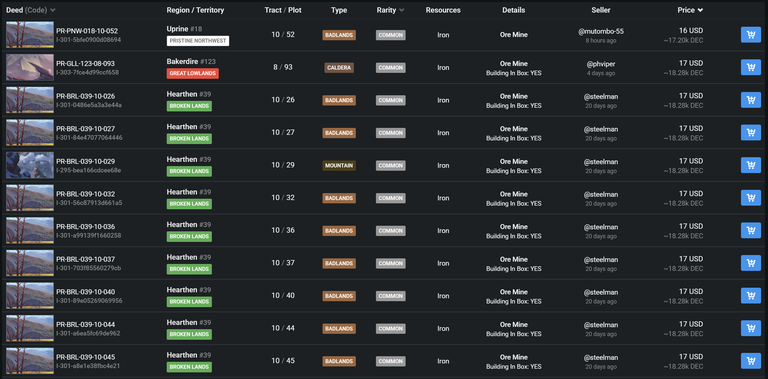Viewport: 768px width, 379px height.
Task: Click cart icon for PR-BRL-039-10-036
Action: 750,231
